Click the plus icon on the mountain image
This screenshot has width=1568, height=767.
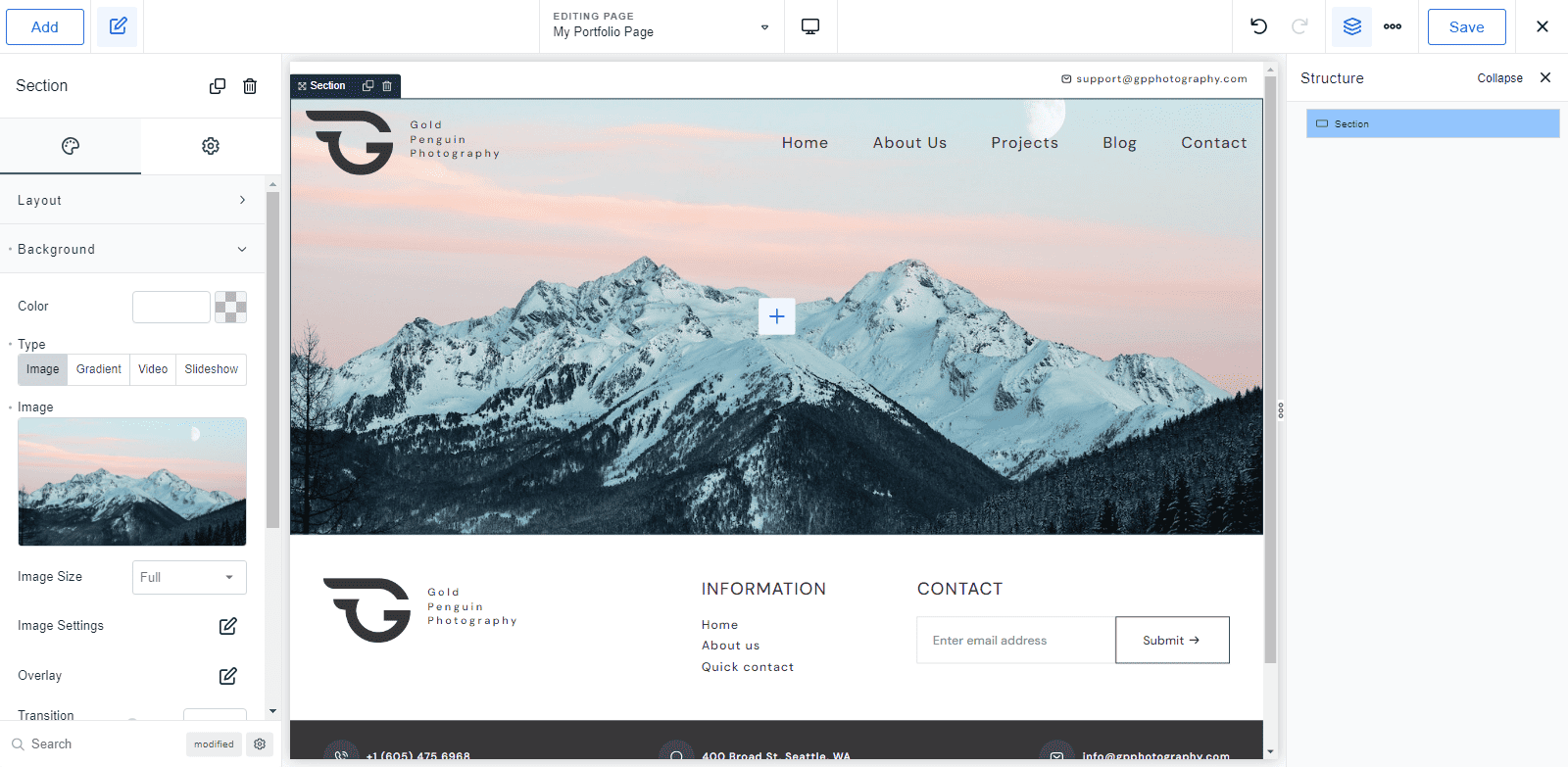(x=776, y=316)
